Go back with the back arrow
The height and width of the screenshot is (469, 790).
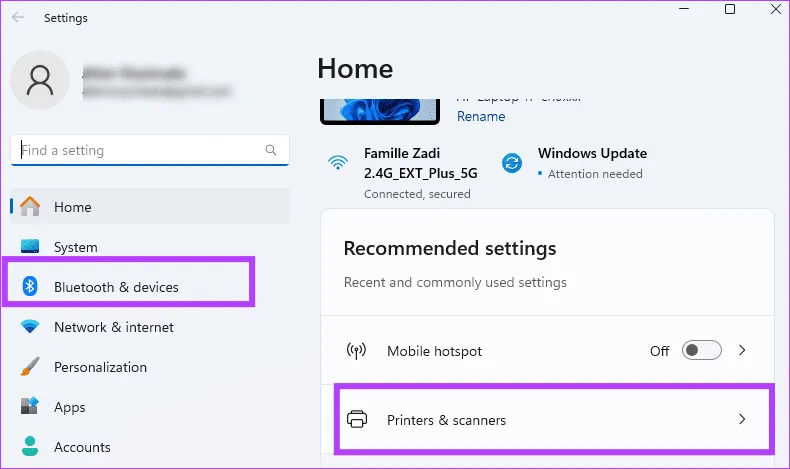(18, 18)
